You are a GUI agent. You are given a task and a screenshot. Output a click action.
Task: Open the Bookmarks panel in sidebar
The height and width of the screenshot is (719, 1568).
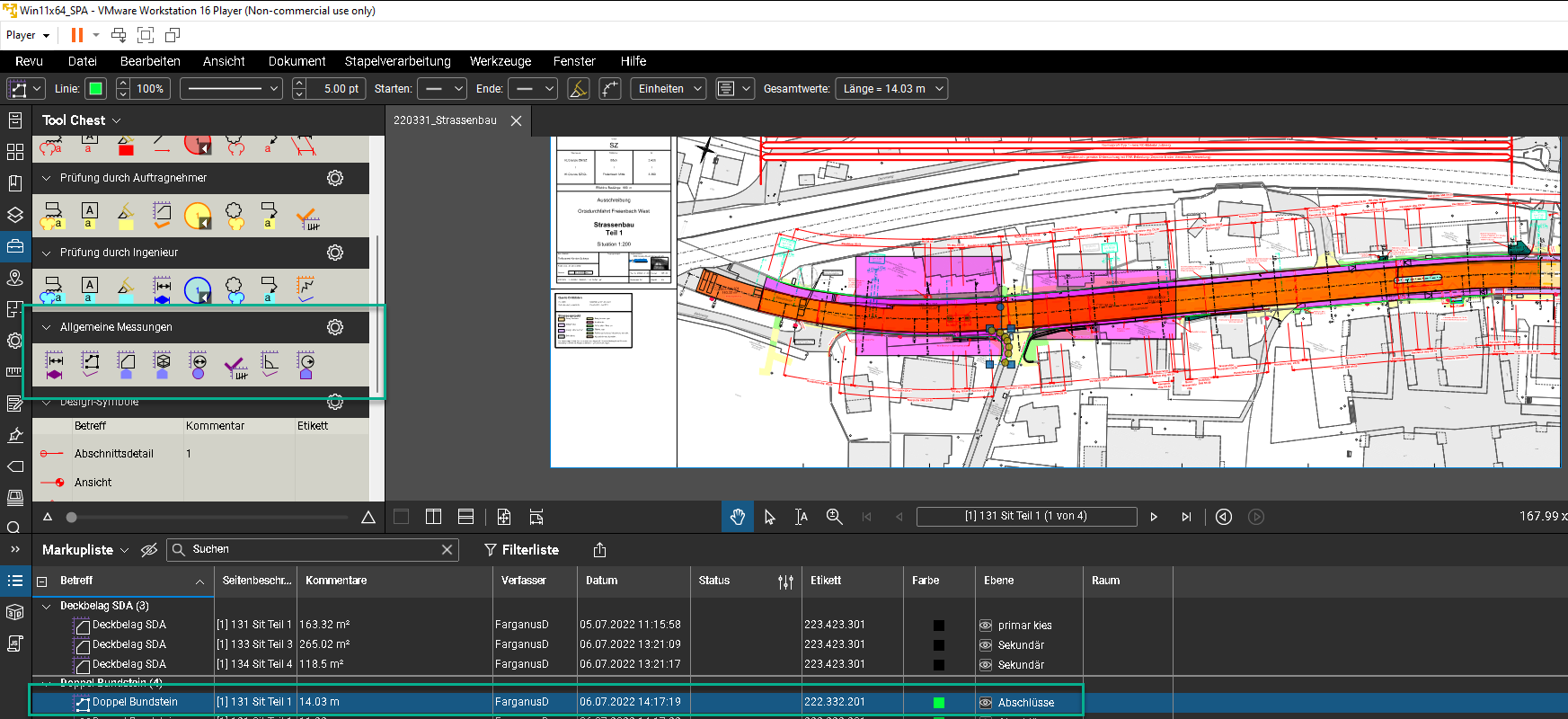coord(15,183)
